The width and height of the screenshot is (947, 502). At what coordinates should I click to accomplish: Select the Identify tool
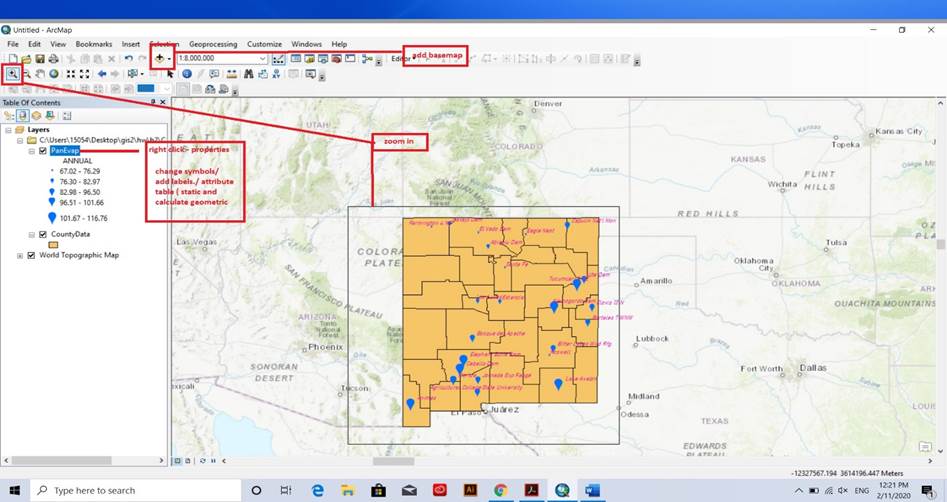(187, 74)
